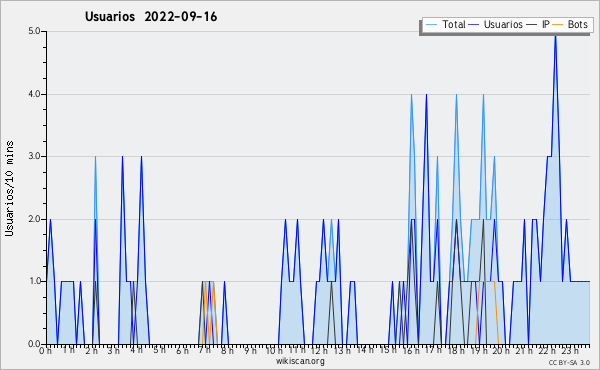Click the y-axis label 'Usuarios/10 mins'
Screen dimensions: 600x370
10,188
